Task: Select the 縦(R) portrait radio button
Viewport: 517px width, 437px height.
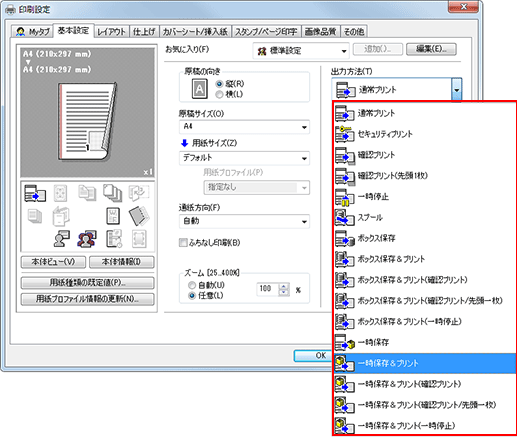Action: pyautogui.click(x=219, y=84)
